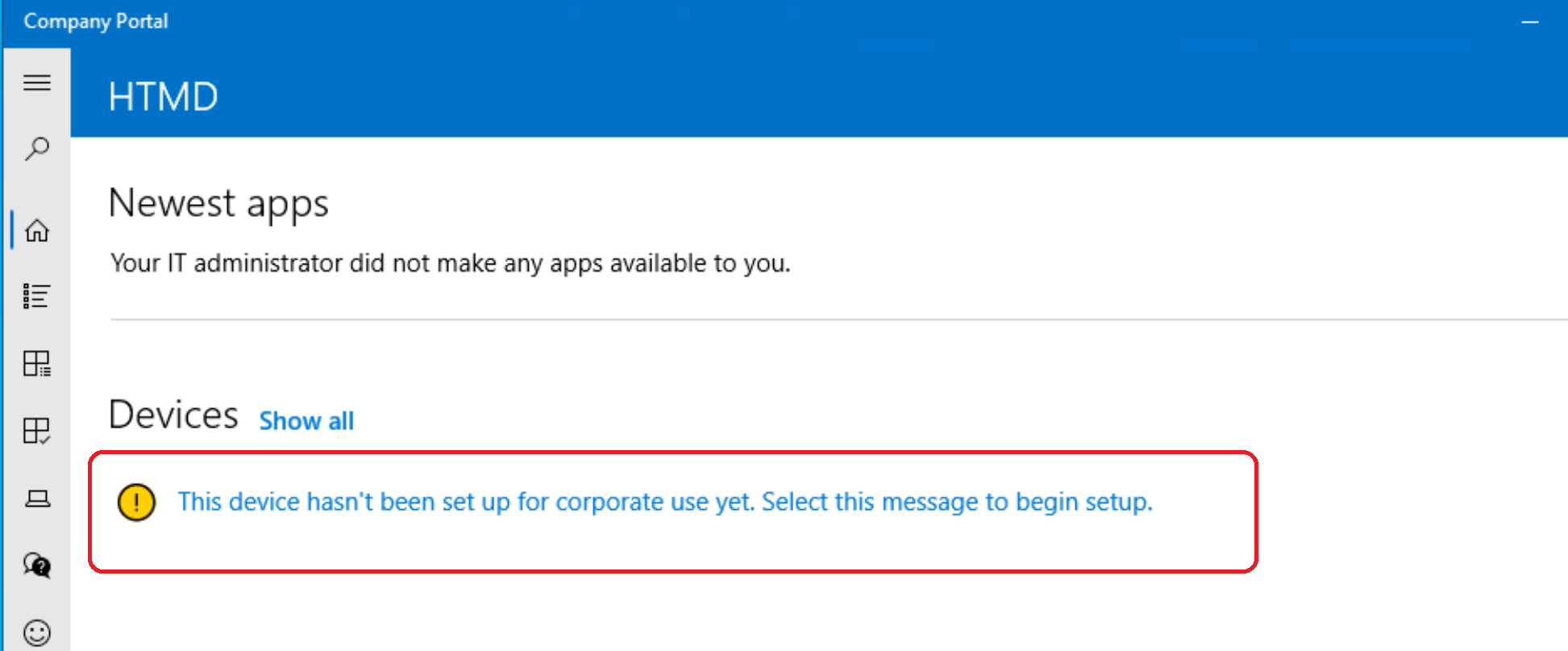Screen dimensions: 1568x651
Task: Open App categories grid icon
Action: (37, 363)
